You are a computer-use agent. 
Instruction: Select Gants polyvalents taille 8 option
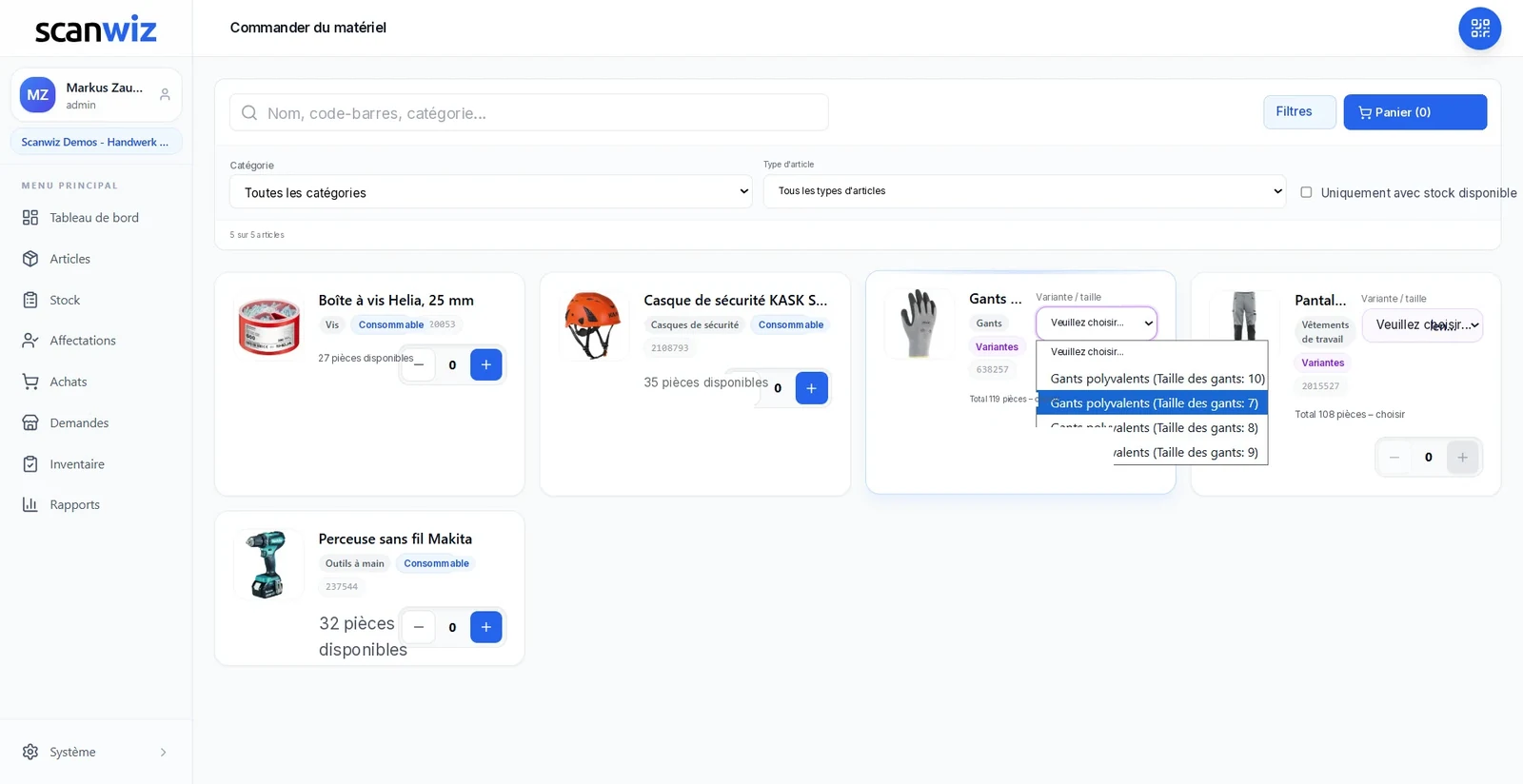pos(1152,428)
